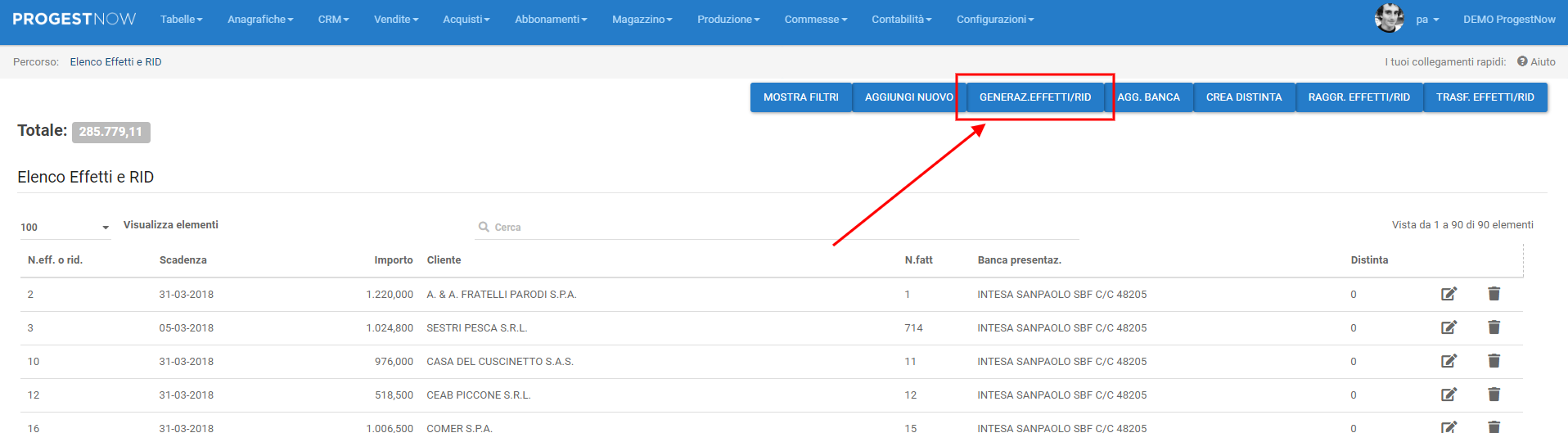Open the Vendite menu
The width and height of the screenshot is (1568, 433).
[x=396, y=19]
